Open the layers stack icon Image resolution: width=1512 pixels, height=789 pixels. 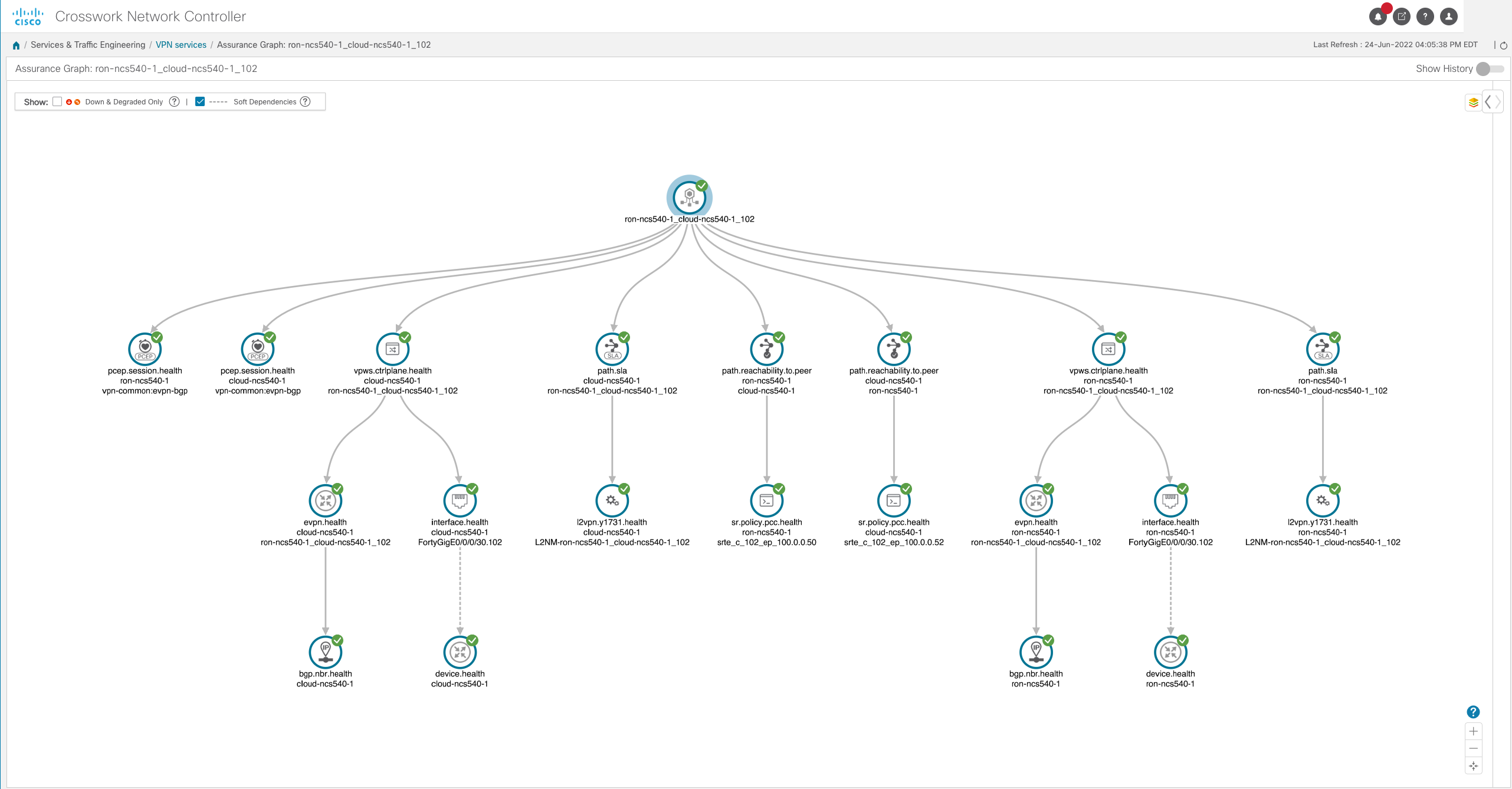coord(1473,103)
